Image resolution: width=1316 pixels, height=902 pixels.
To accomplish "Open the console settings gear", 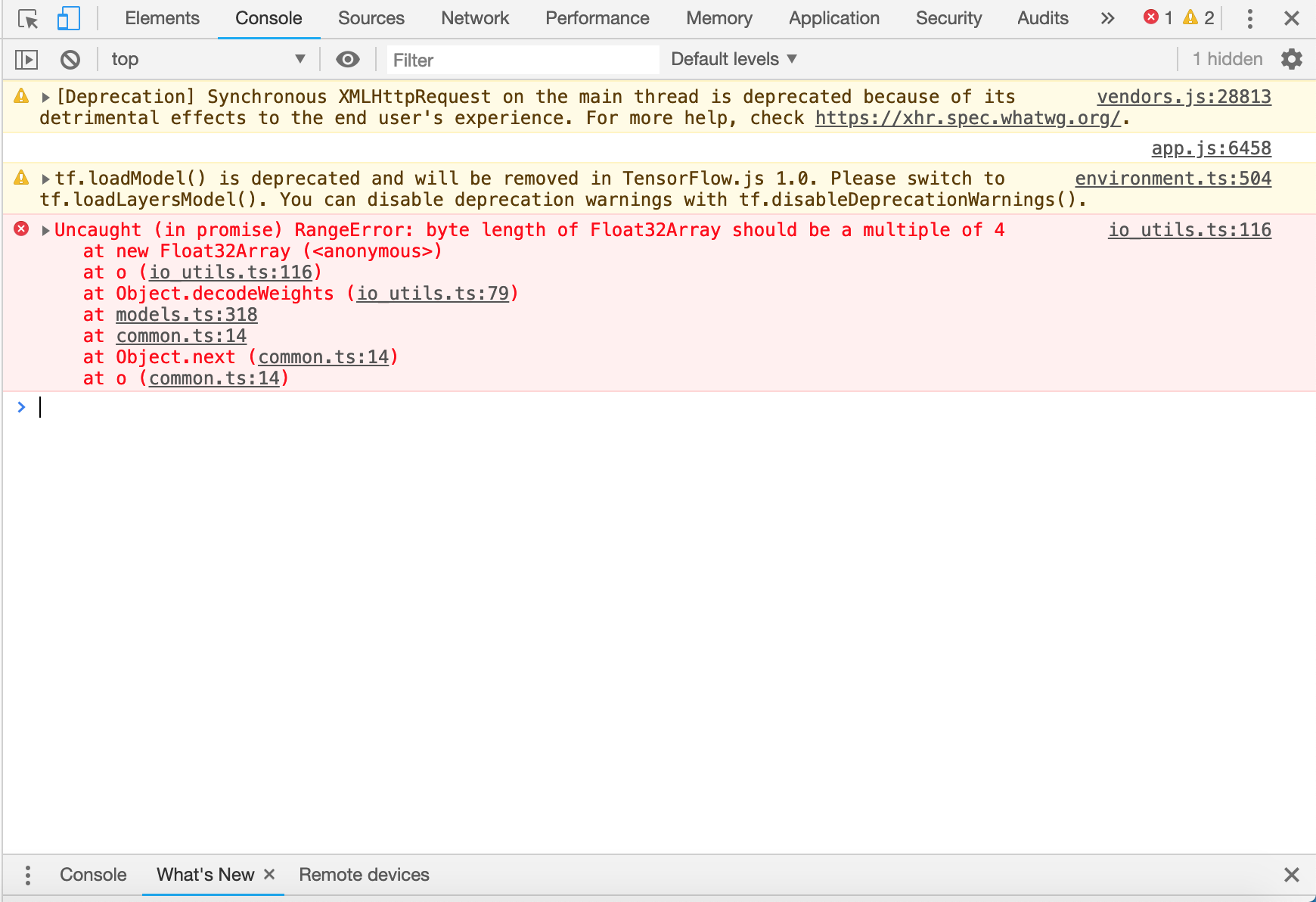I will (1292, 58).
